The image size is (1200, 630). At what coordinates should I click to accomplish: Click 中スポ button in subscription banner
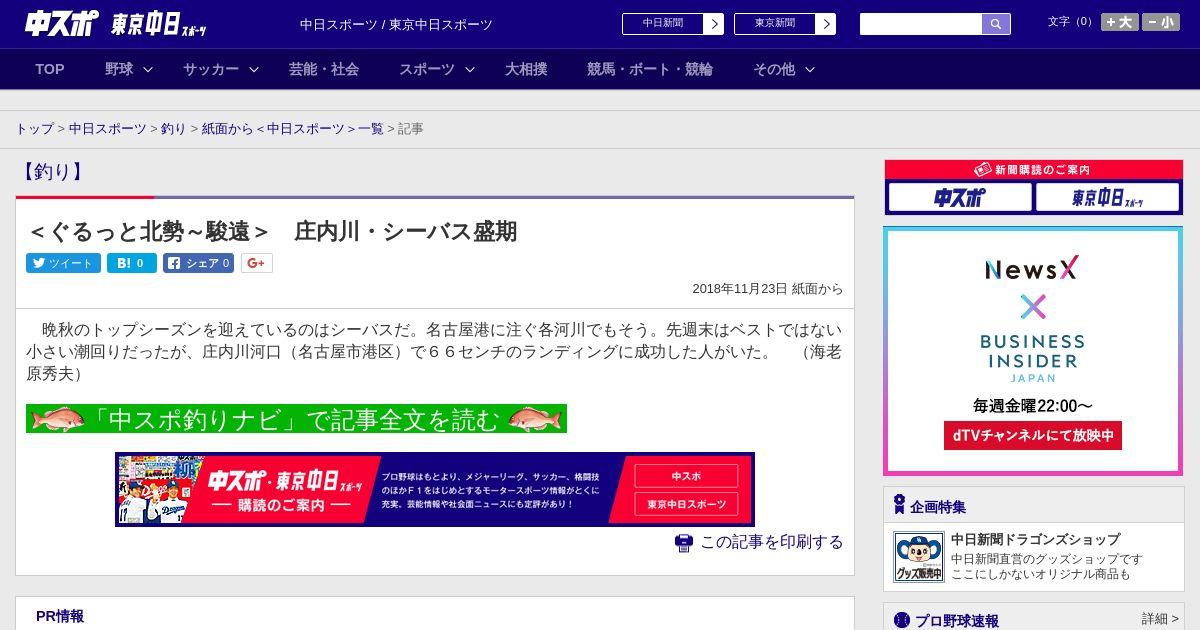point(686,476)
